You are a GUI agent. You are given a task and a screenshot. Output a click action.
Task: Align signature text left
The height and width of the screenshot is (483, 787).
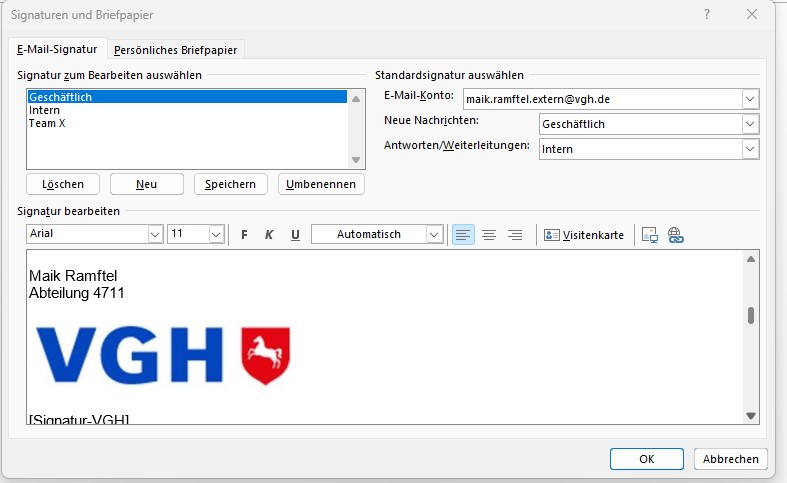pos(463,234)
